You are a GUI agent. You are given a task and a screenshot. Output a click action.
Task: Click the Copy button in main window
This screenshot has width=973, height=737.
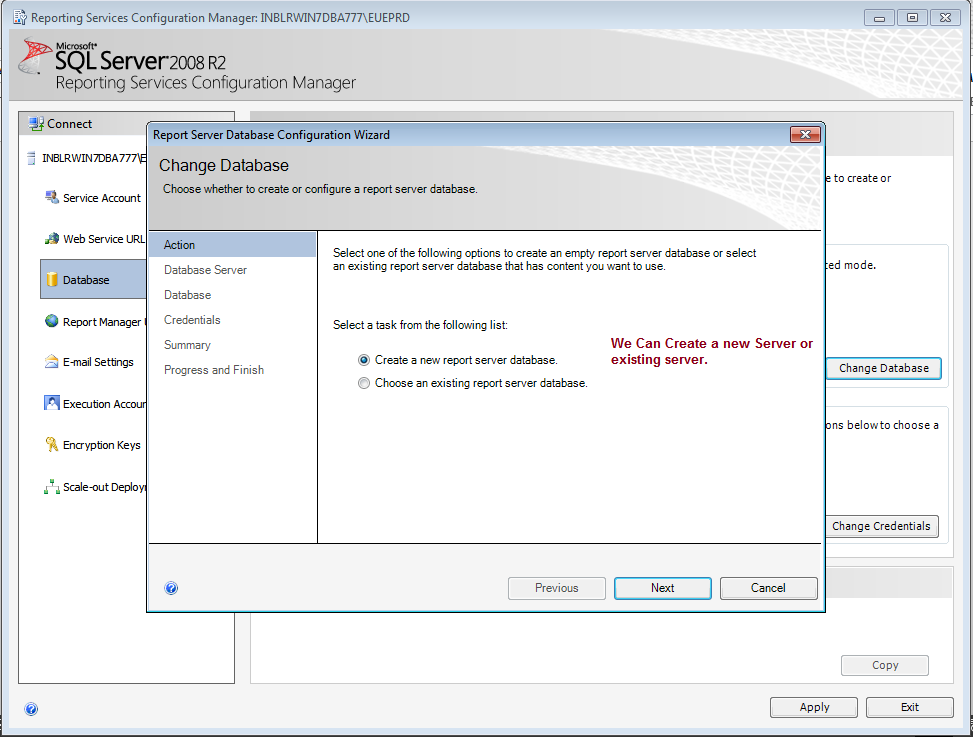tap(885, 665)
